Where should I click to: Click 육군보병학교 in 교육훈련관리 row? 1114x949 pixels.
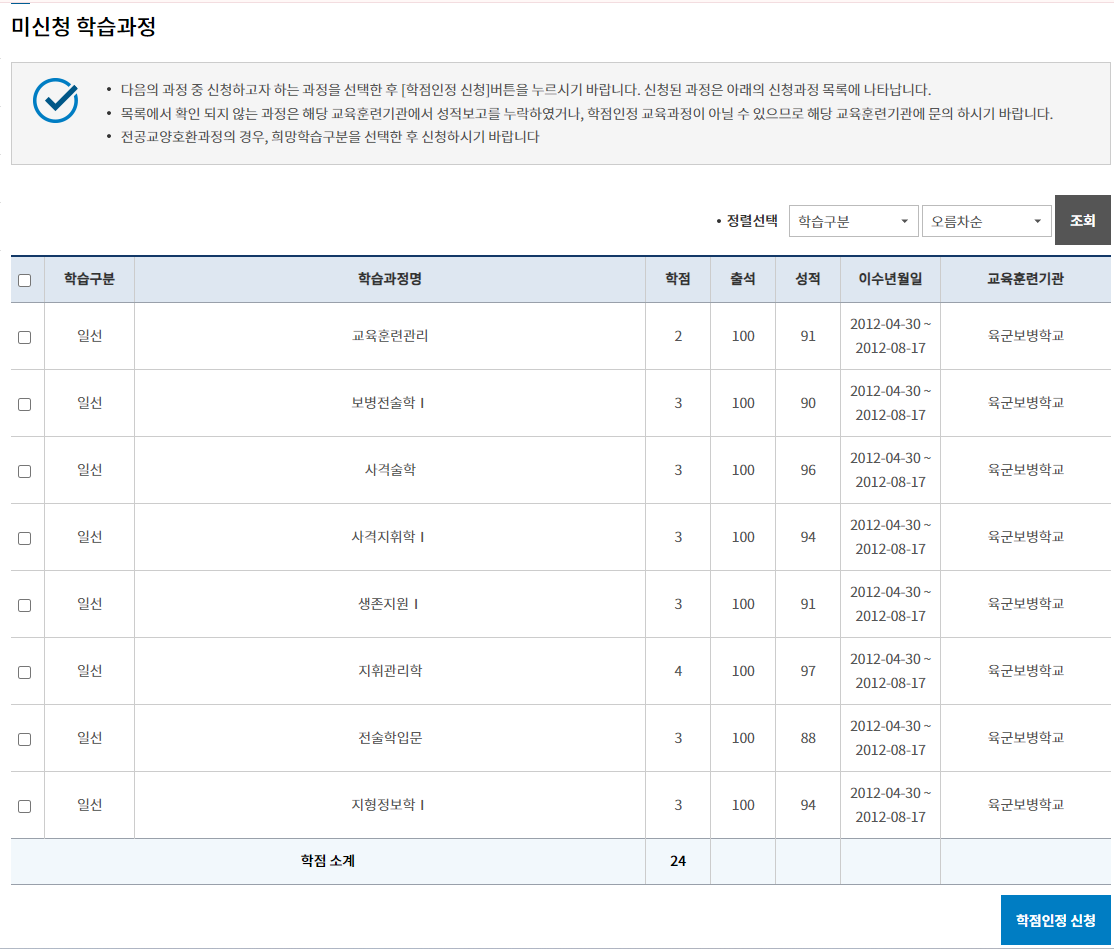pyautogui.click(x=1025, y=336)
